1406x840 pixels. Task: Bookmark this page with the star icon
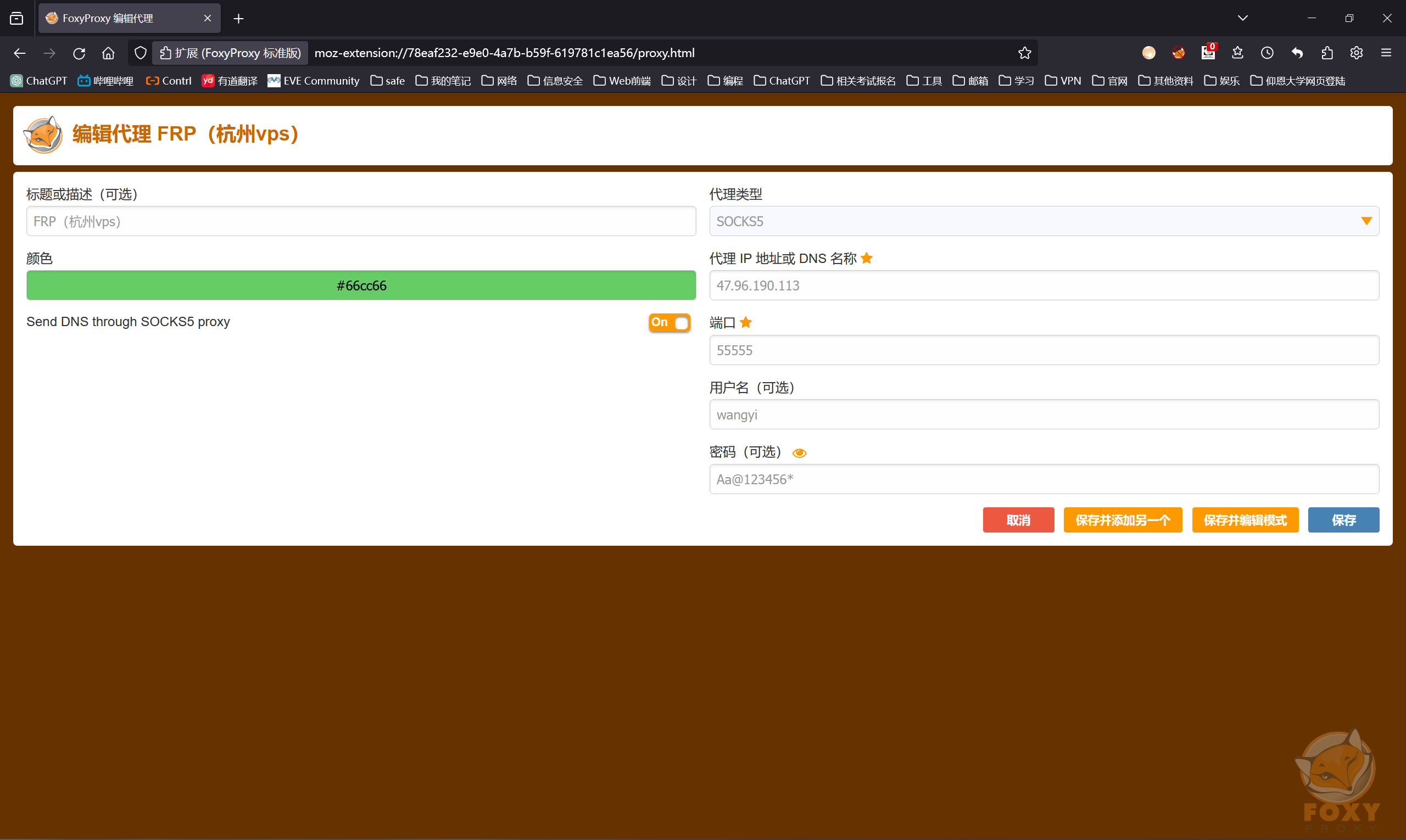click(1024, 53)
